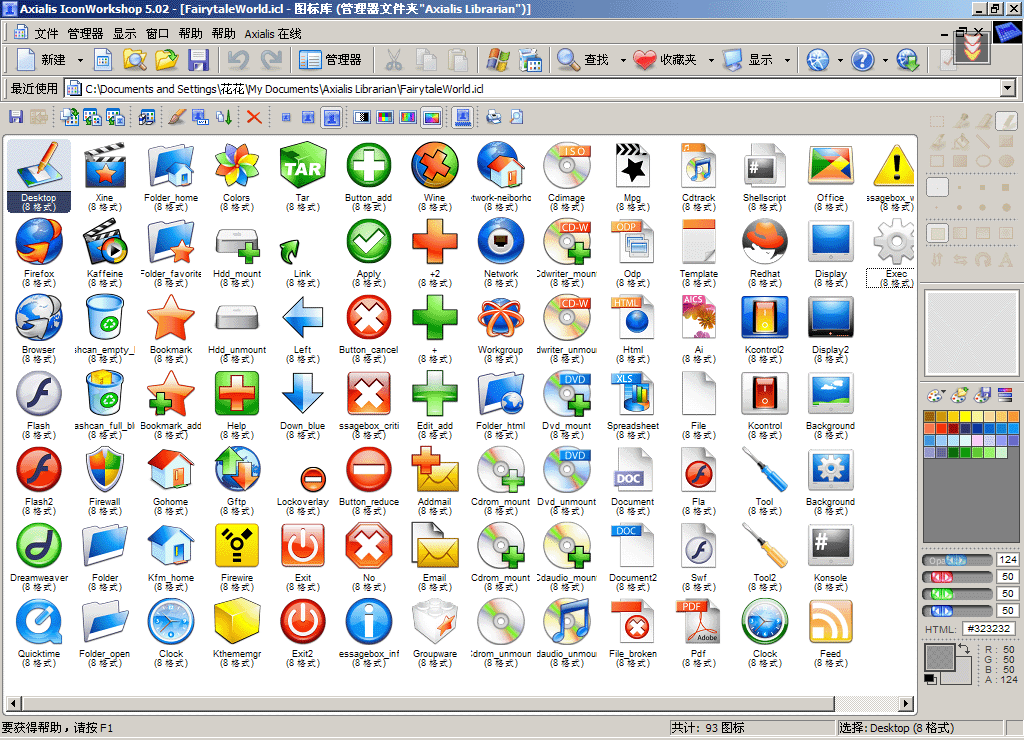Select the Pdf icon
This screenshot has height=740, width=1024.
[x=698, y=622]
